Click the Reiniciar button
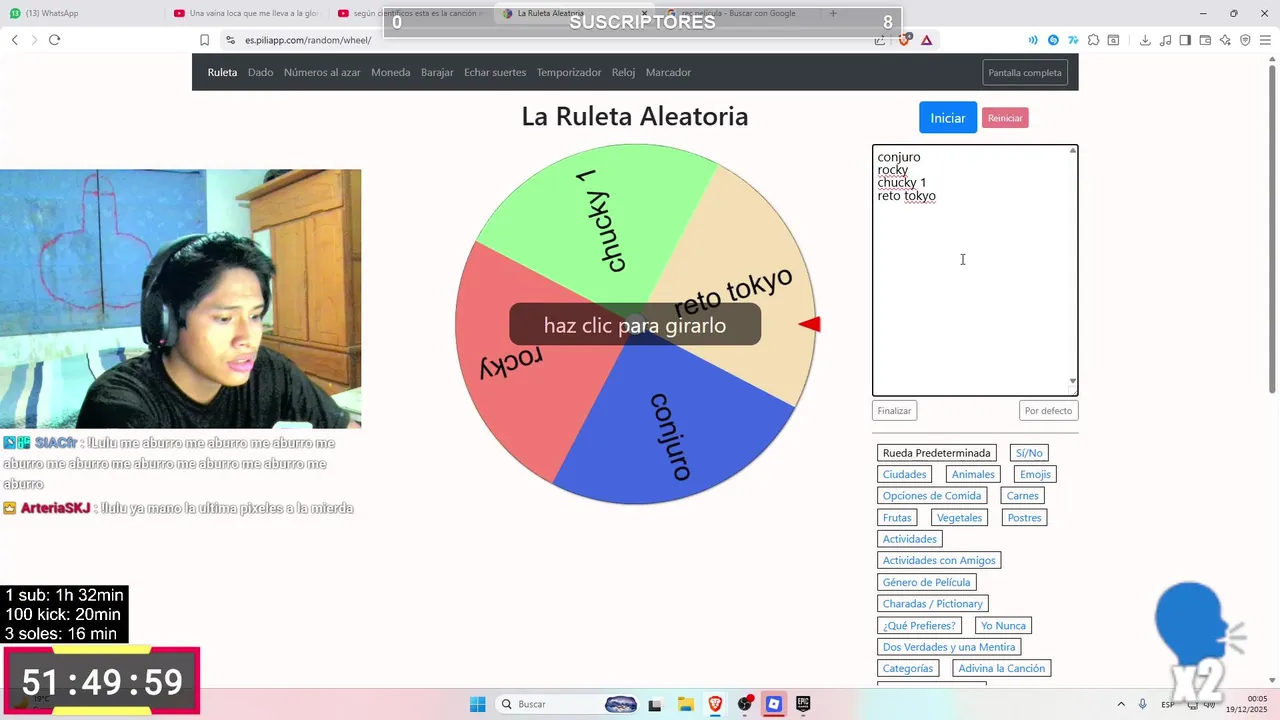Screen dimensions: 1280x720 1005,118
